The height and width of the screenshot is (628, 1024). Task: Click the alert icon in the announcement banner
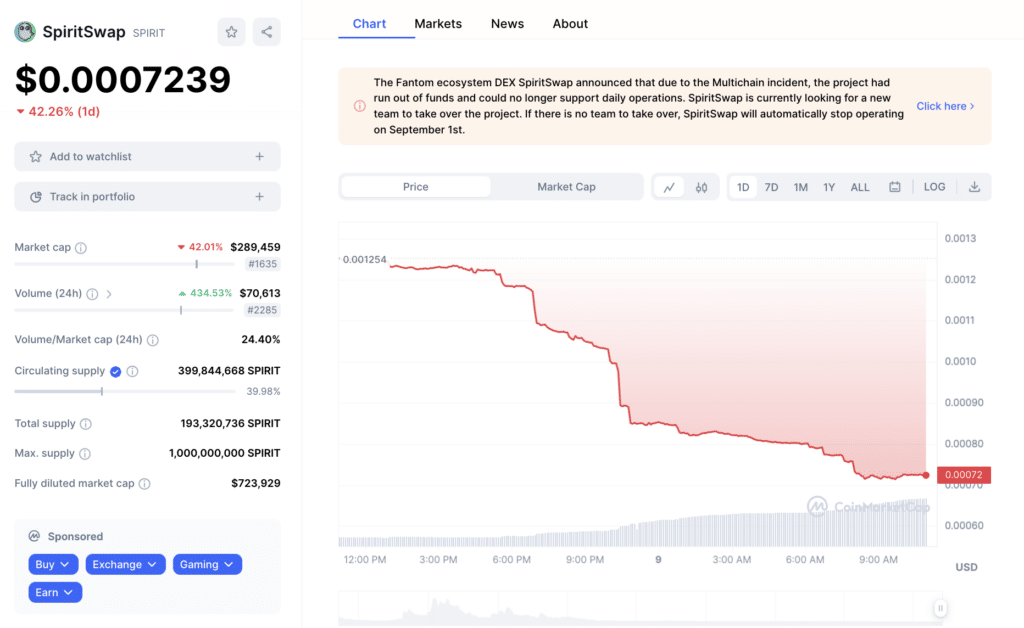360,106
